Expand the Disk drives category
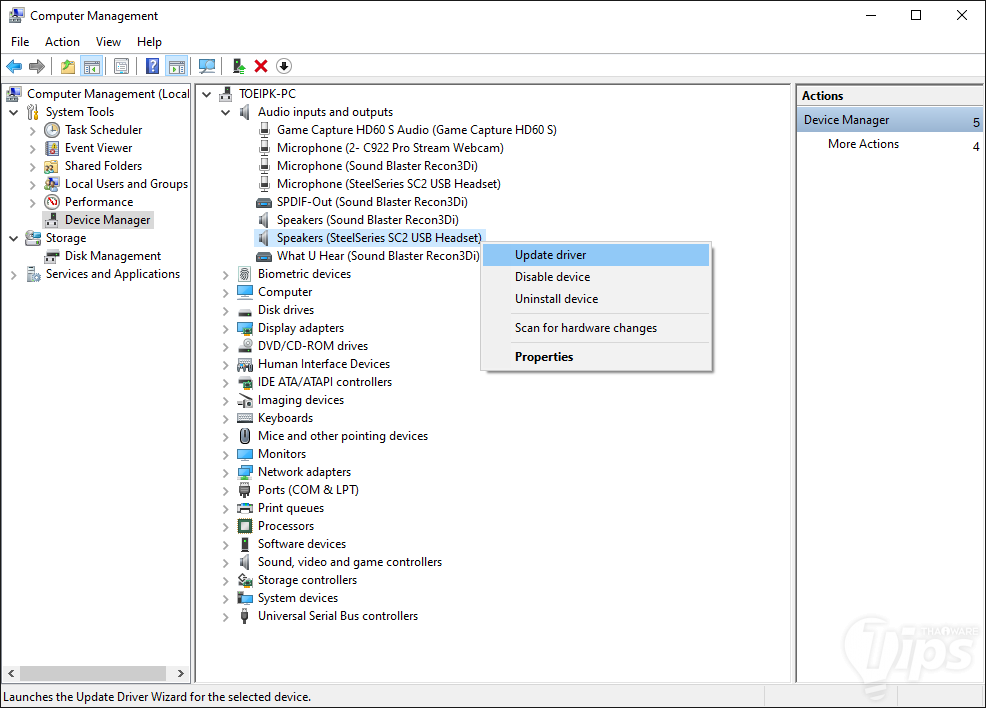This screenshot has width=986, height=708. (225, 311)
